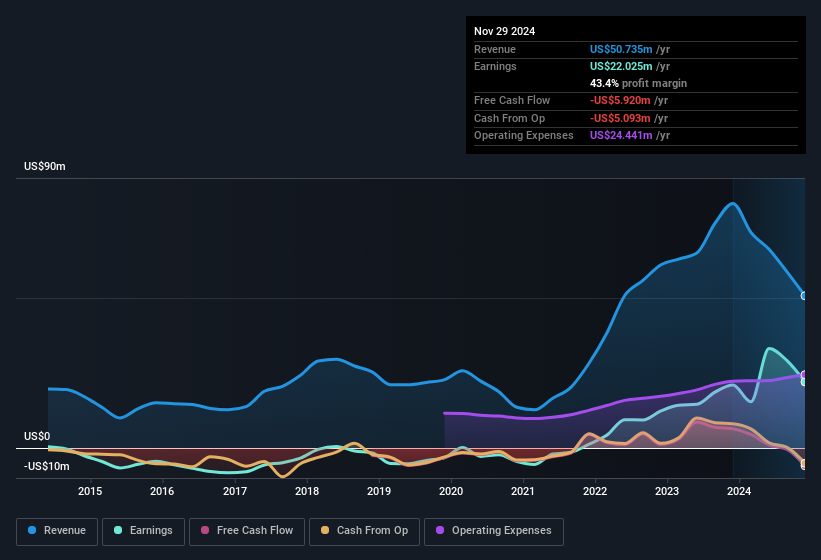821x560 pixels.
Task: Click the 2020 x-axis label
Action: 451,491
